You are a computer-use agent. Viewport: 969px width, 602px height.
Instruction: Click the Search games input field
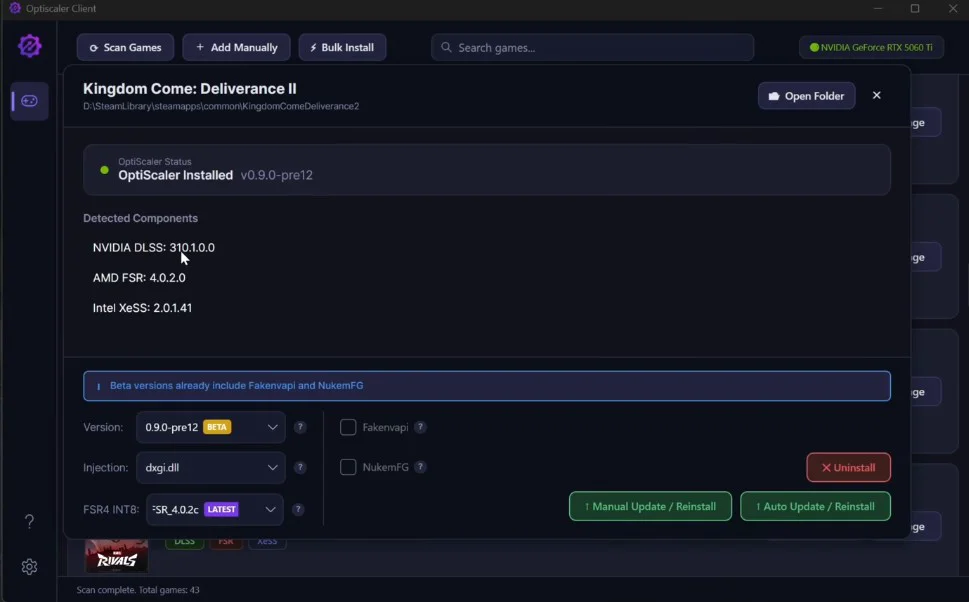pyautogui.click(x=592, y=47)
